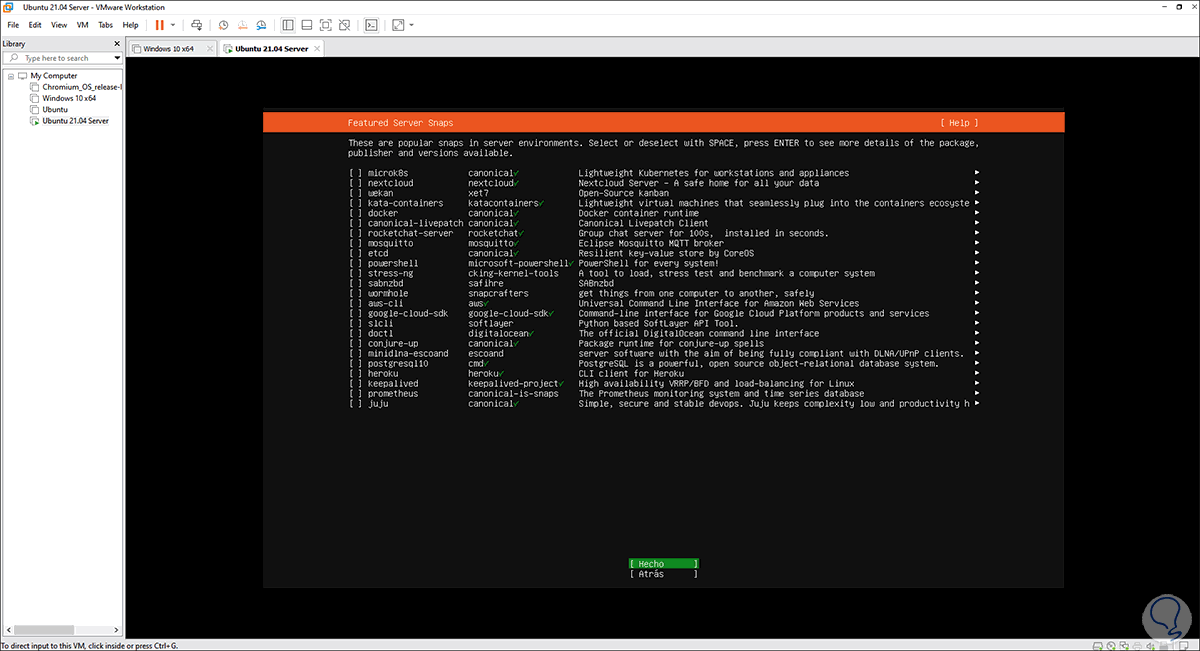Viewport: 1200px width, 651px height.
Task: Check the juju snap checkbox
Action: (x=355, y=403)
